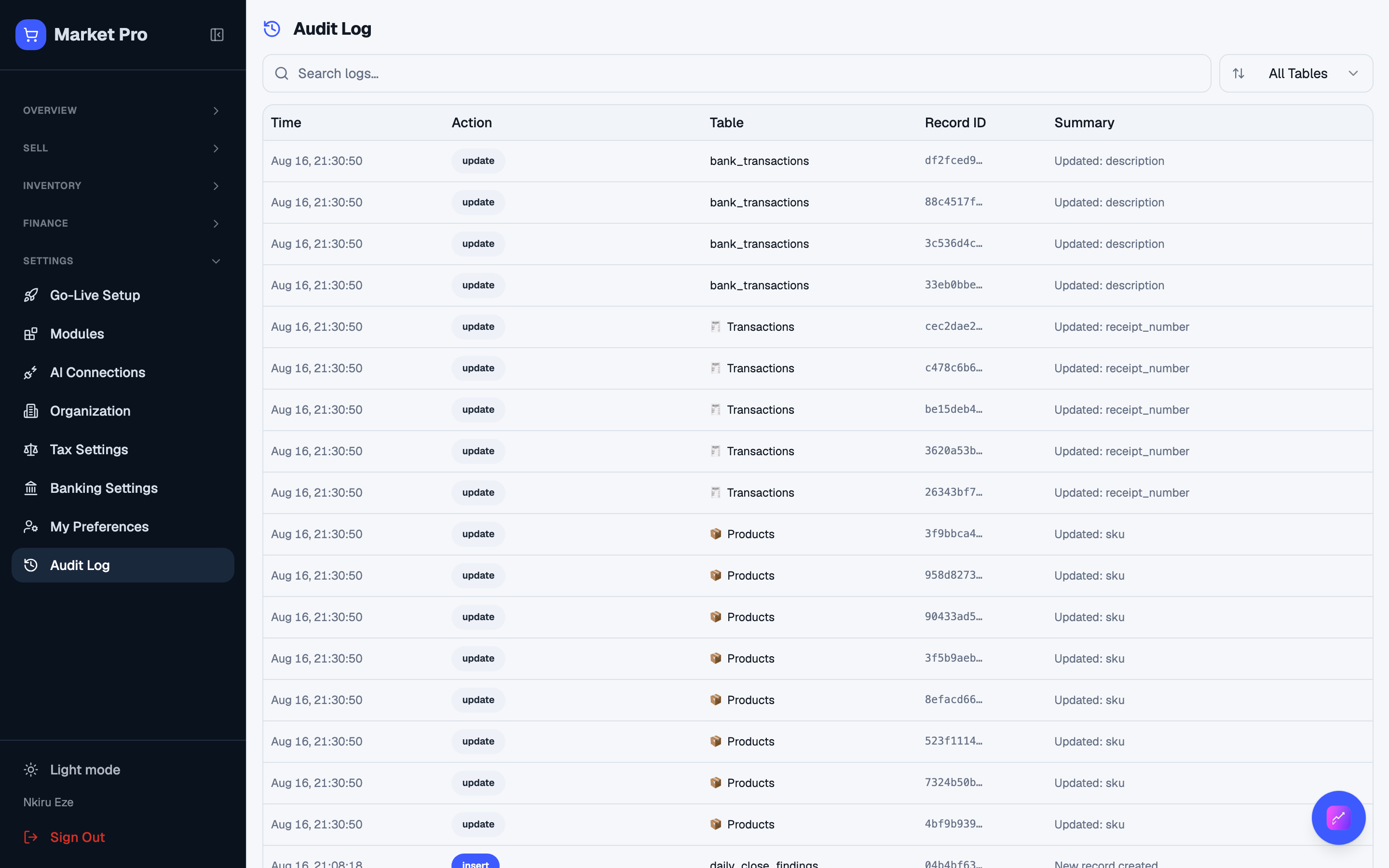The image size is (1389, 868).
Task: Click the Audit Log page title
Action: pos(332,29)
